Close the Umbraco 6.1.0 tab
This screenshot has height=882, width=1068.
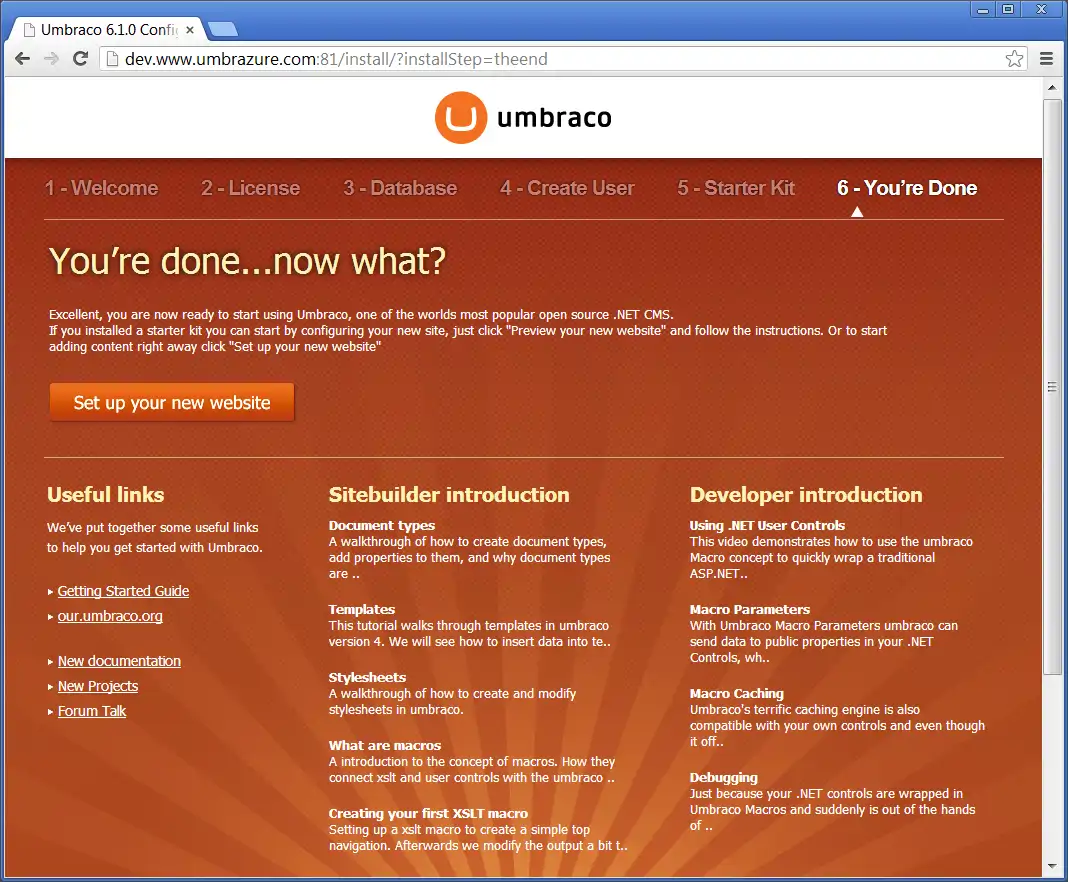[190, 30]
